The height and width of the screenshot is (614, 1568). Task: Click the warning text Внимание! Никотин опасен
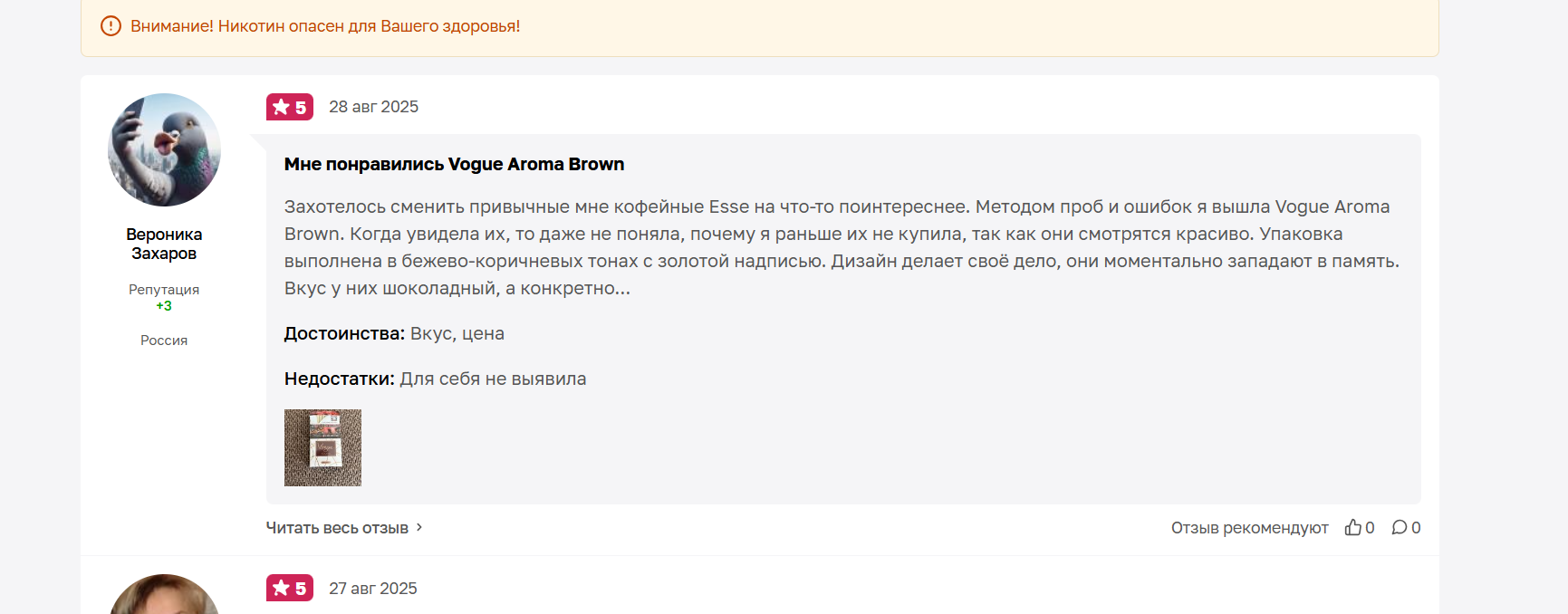tap(325, 26)
